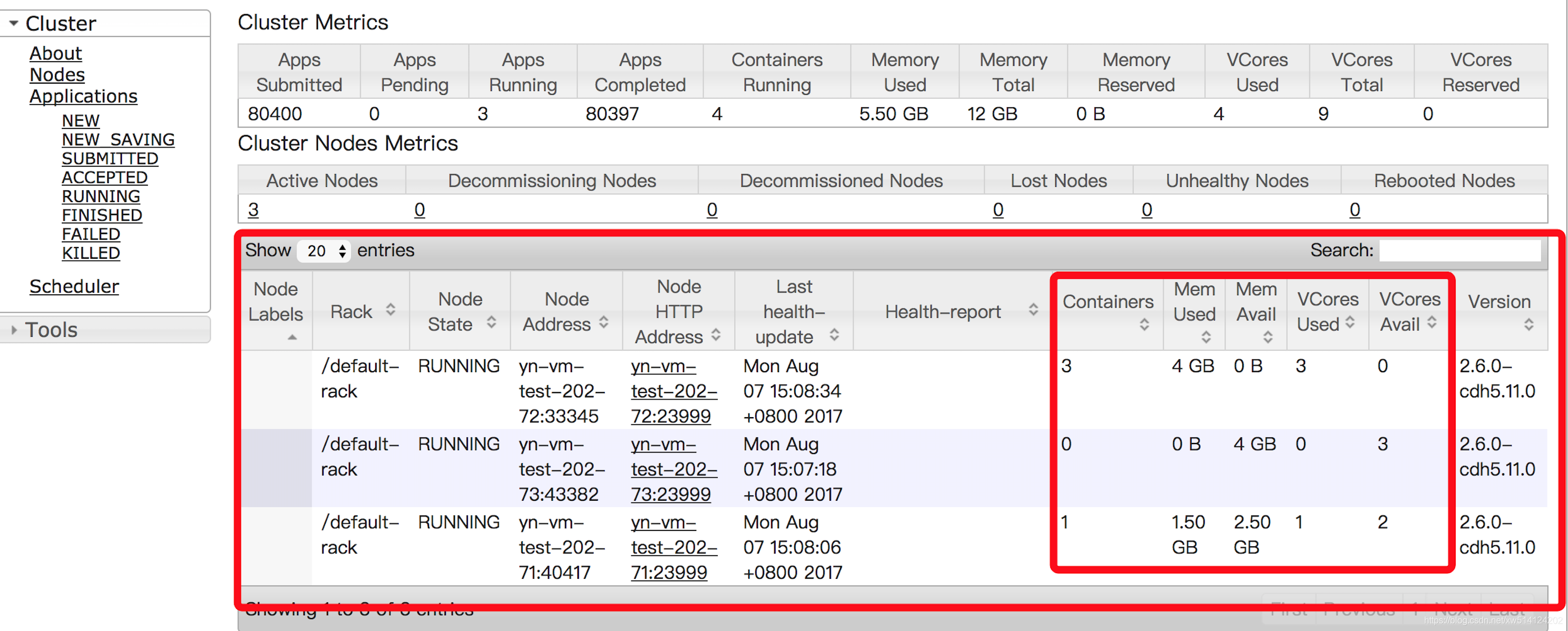Open the About link
Viewport: 1568px width, 631px height.
pos(56,53)
